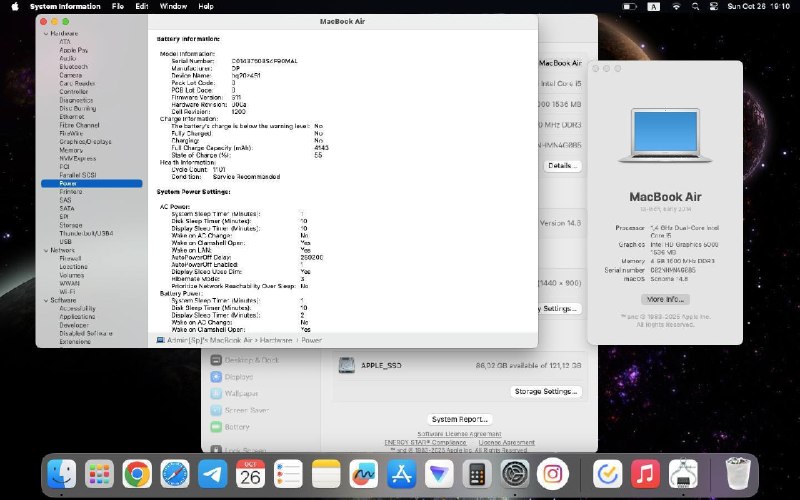Screen dimensions: 800x500
Task: Select Graphics/Displays in the Hardware list
Action: (x=85, y=142)
